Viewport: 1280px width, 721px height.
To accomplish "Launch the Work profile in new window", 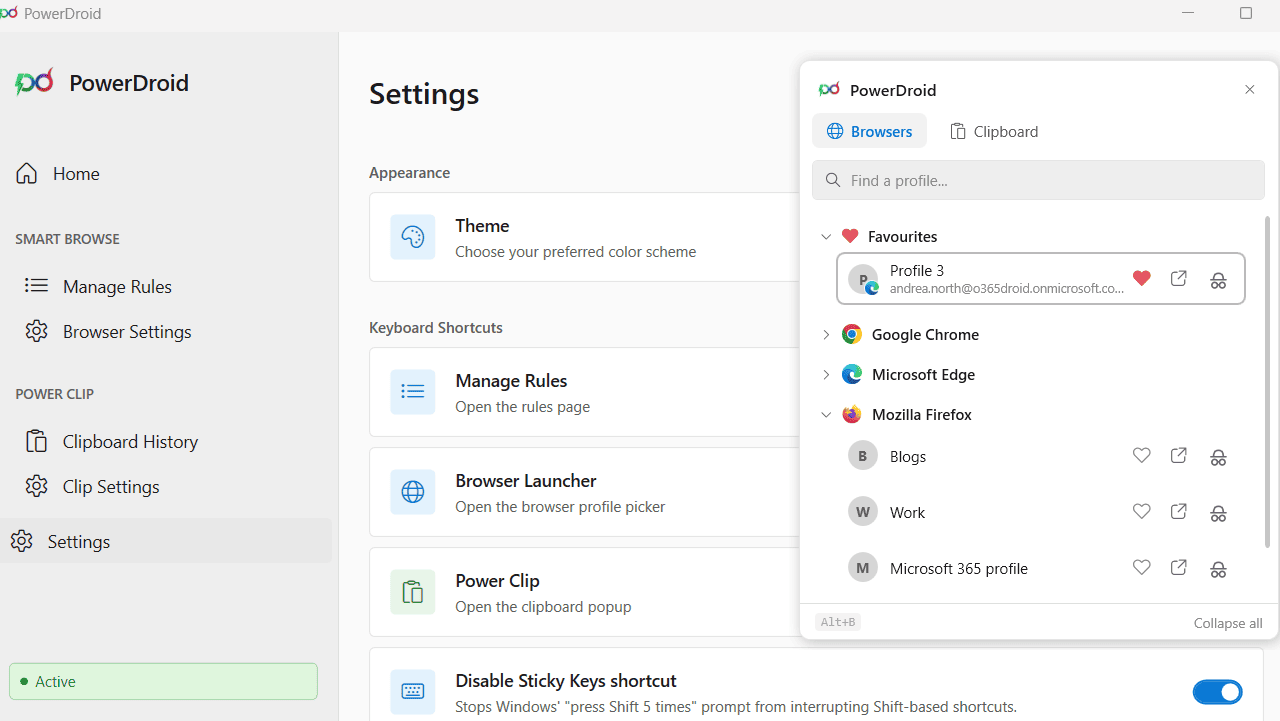I will 1179,512.
